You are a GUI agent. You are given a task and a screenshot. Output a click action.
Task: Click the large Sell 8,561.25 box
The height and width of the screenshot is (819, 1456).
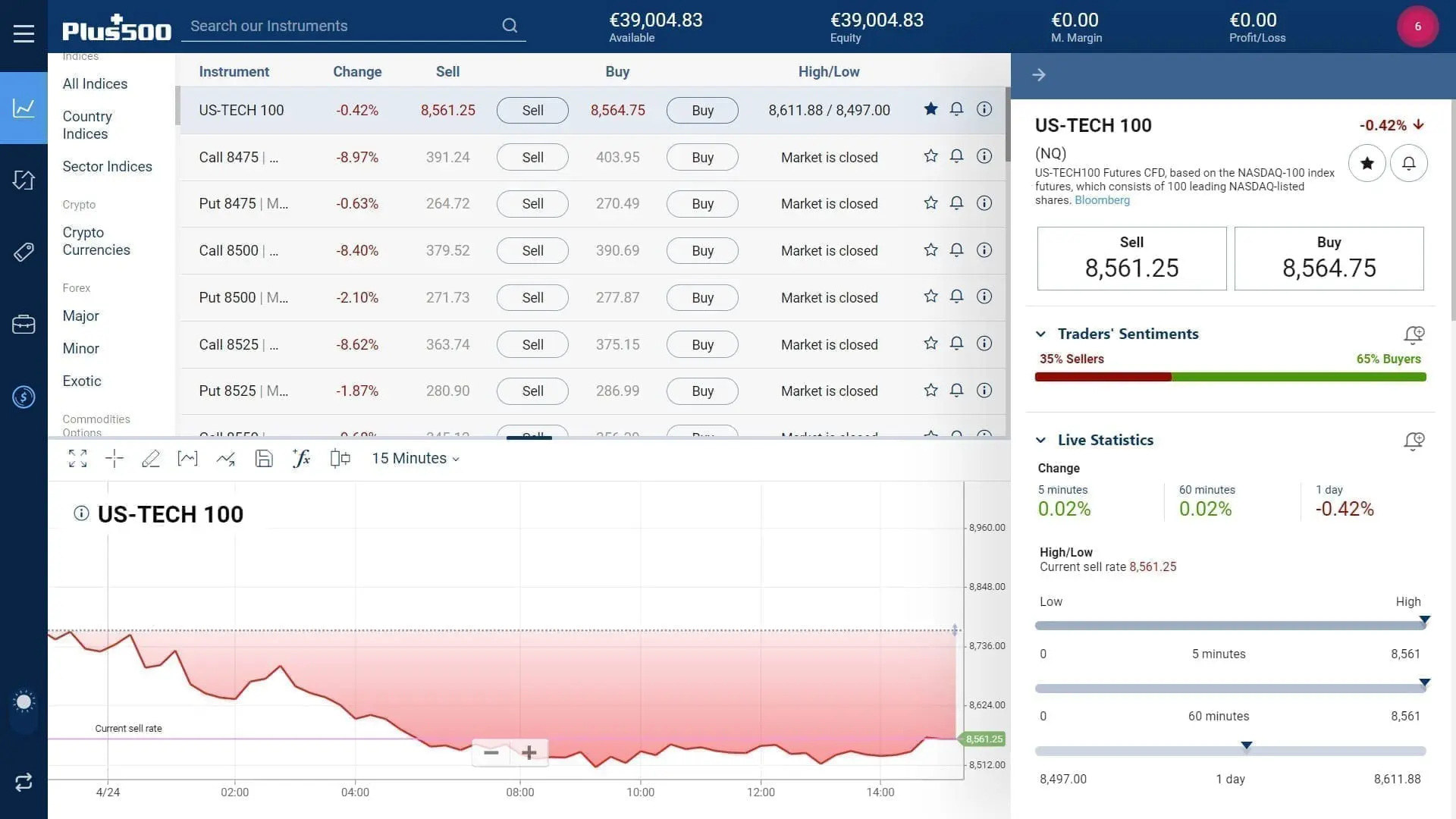(x=1131, y=259)
